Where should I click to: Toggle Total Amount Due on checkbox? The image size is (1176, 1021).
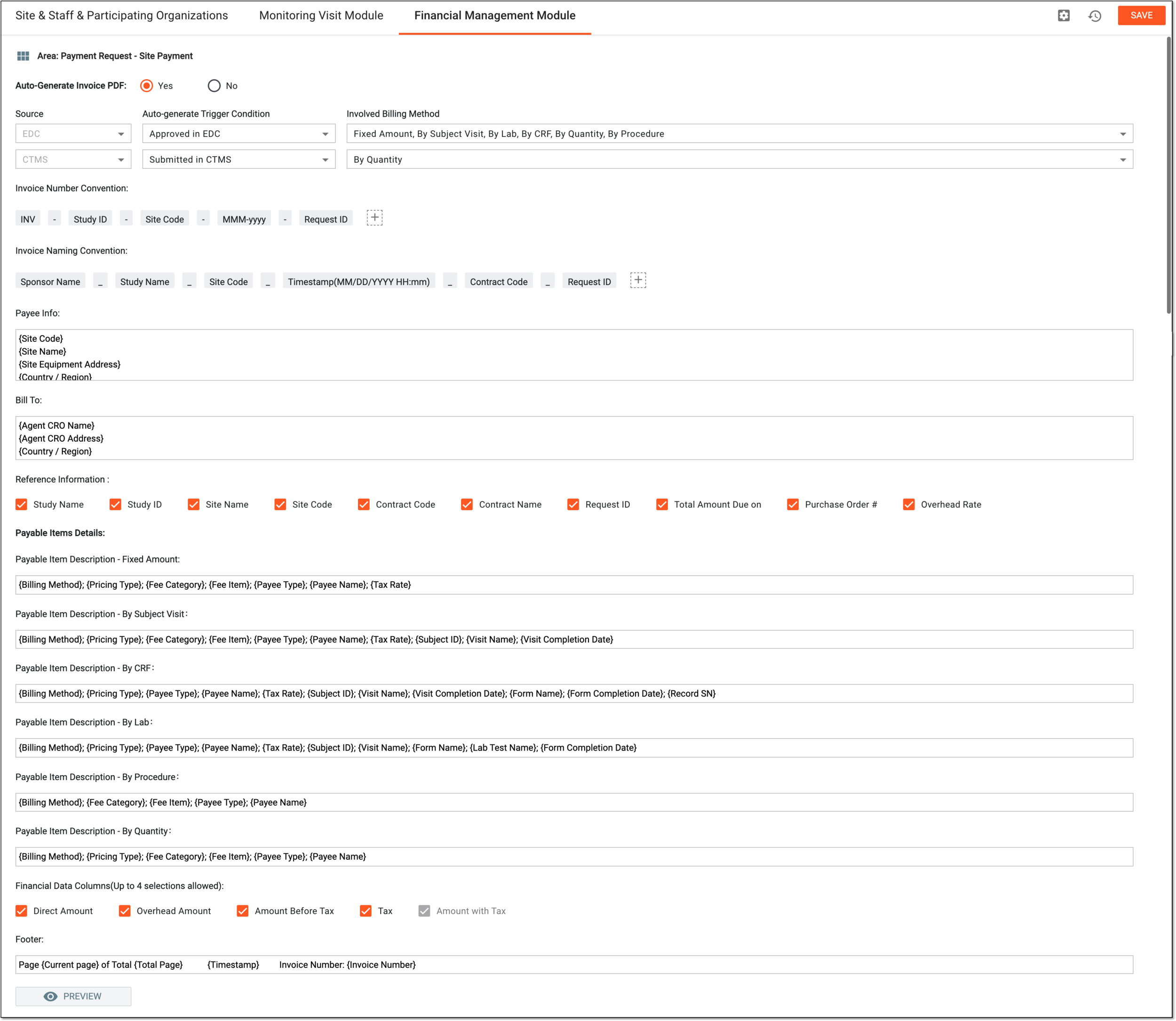pos(662,504)
